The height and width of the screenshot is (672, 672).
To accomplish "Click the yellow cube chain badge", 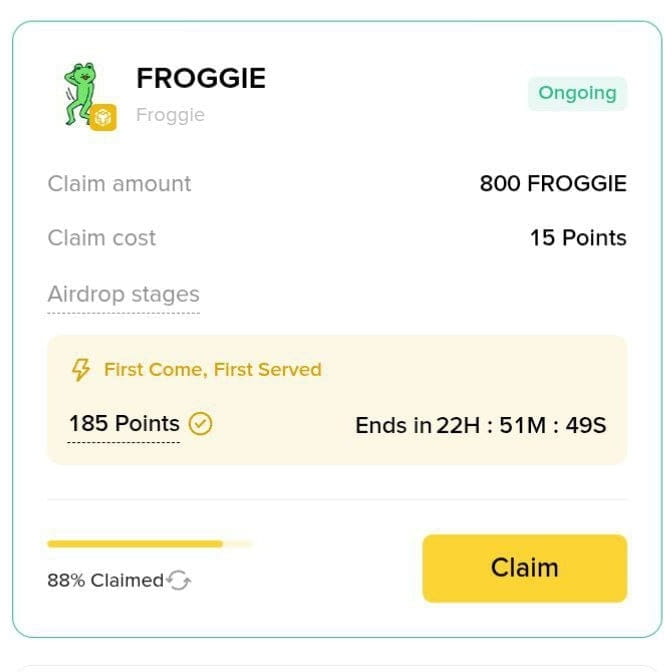I will click(x=103, y=118).
